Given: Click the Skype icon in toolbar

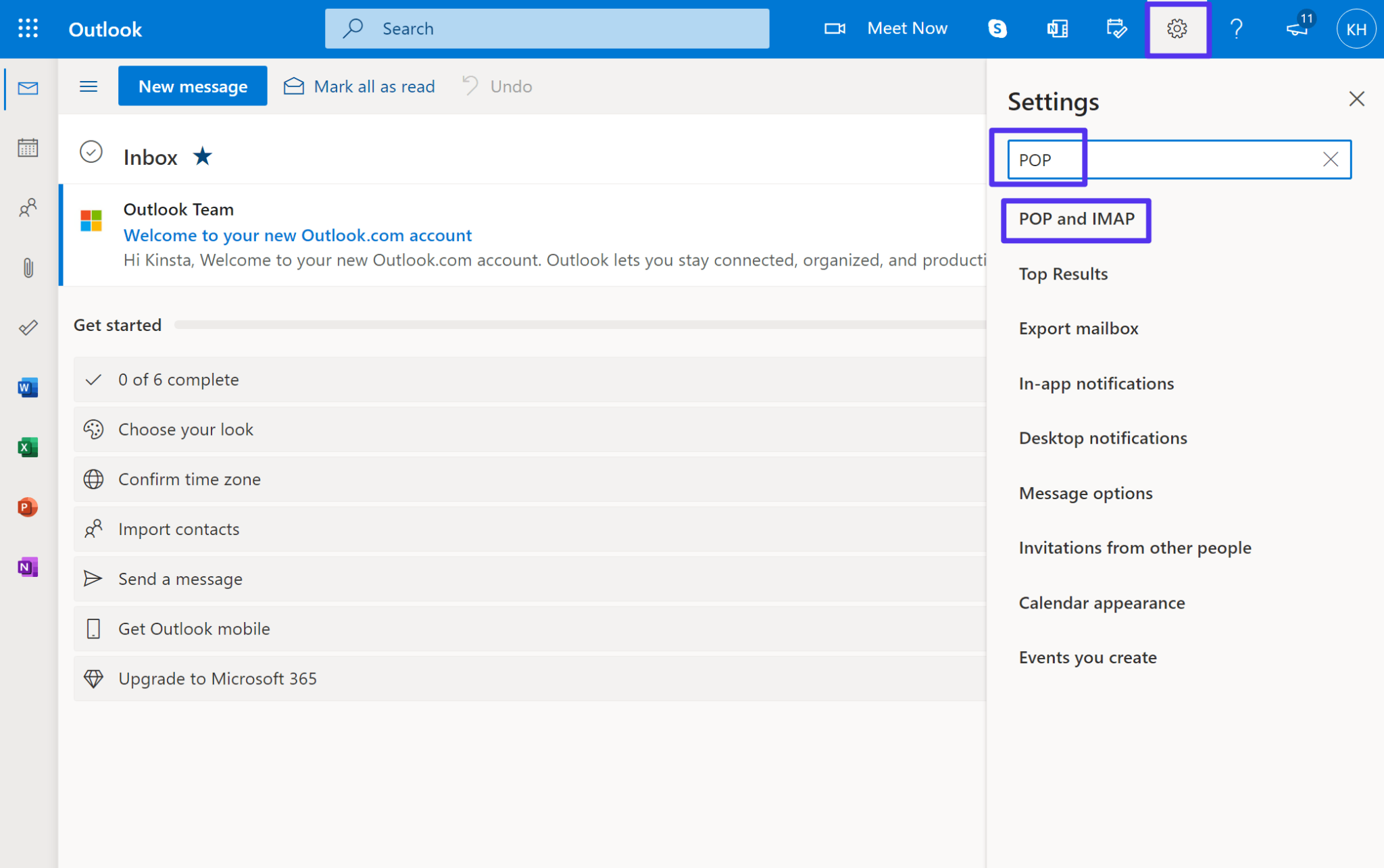Looking at the screenshot, I should (996, 28).
